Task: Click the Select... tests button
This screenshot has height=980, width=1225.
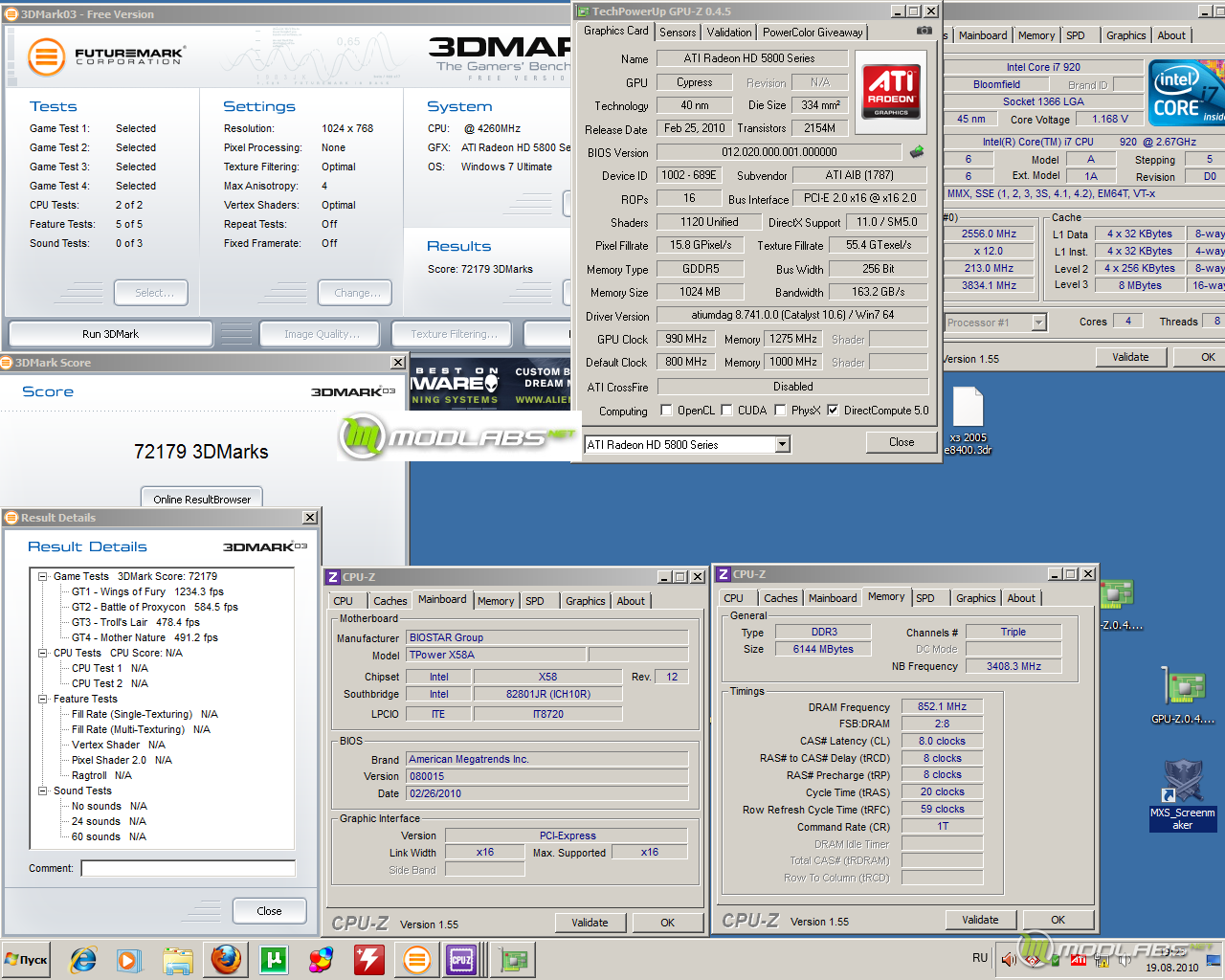Action: 151,293
